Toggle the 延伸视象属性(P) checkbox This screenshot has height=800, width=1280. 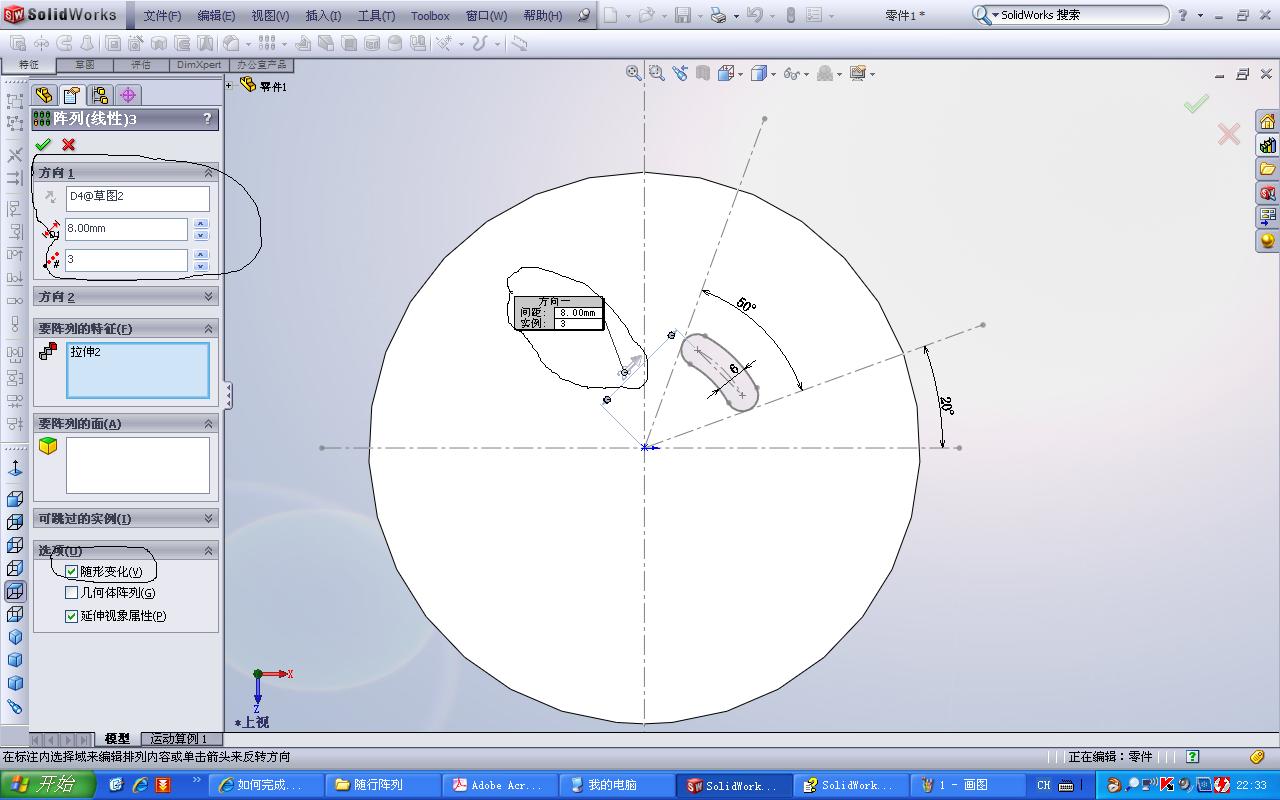71,616
